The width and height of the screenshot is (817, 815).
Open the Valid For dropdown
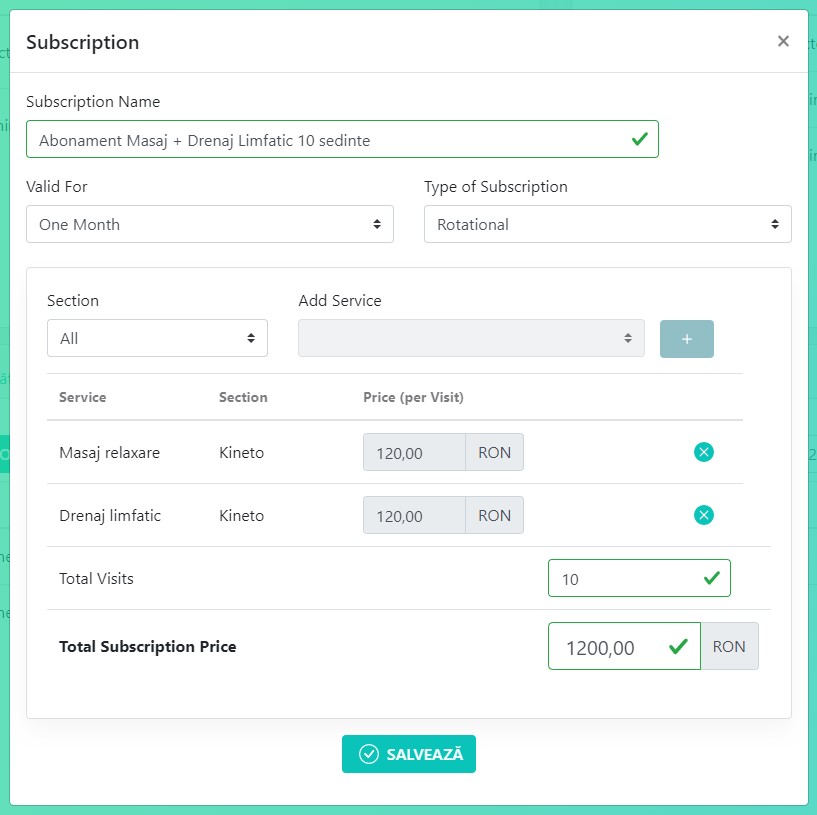click(x=210, y=224)
